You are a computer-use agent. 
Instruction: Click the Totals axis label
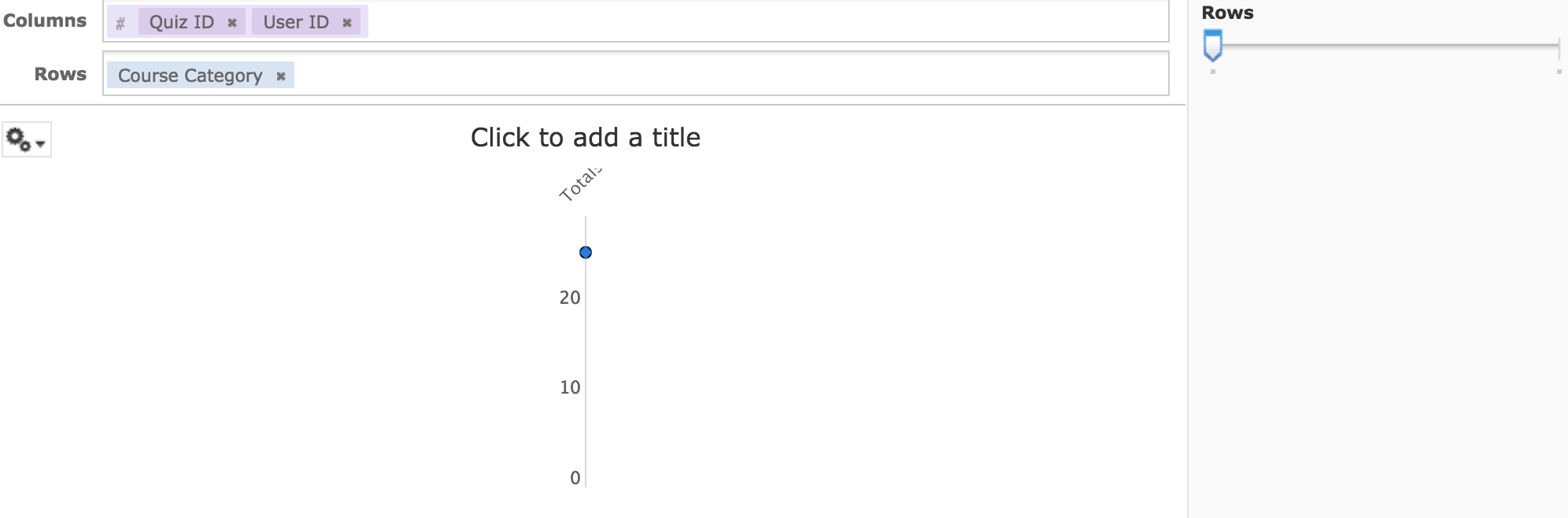(579, 186)
